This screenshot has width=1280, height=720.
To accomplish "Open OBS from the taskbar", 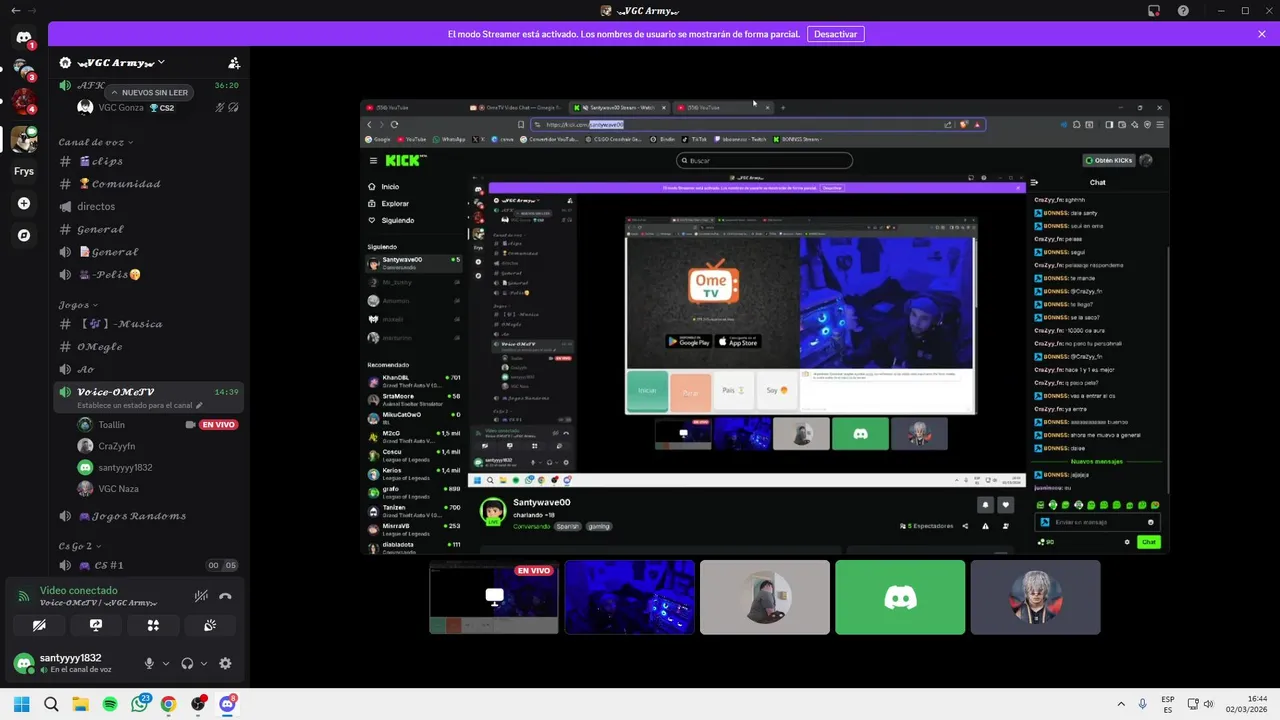I will point(198,704).
